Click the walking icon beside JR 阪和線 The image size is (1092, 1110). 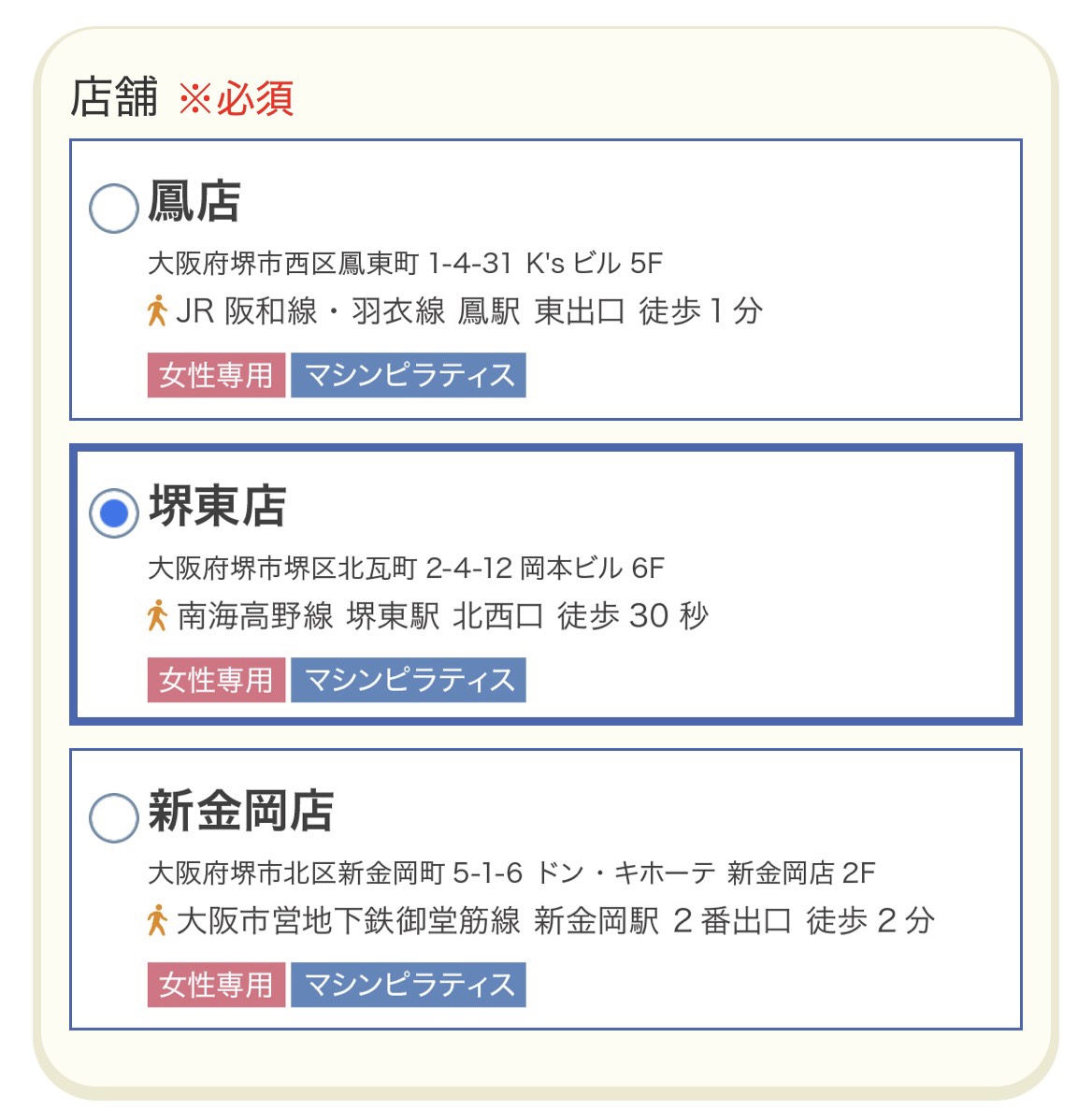[x=157, y=311]
